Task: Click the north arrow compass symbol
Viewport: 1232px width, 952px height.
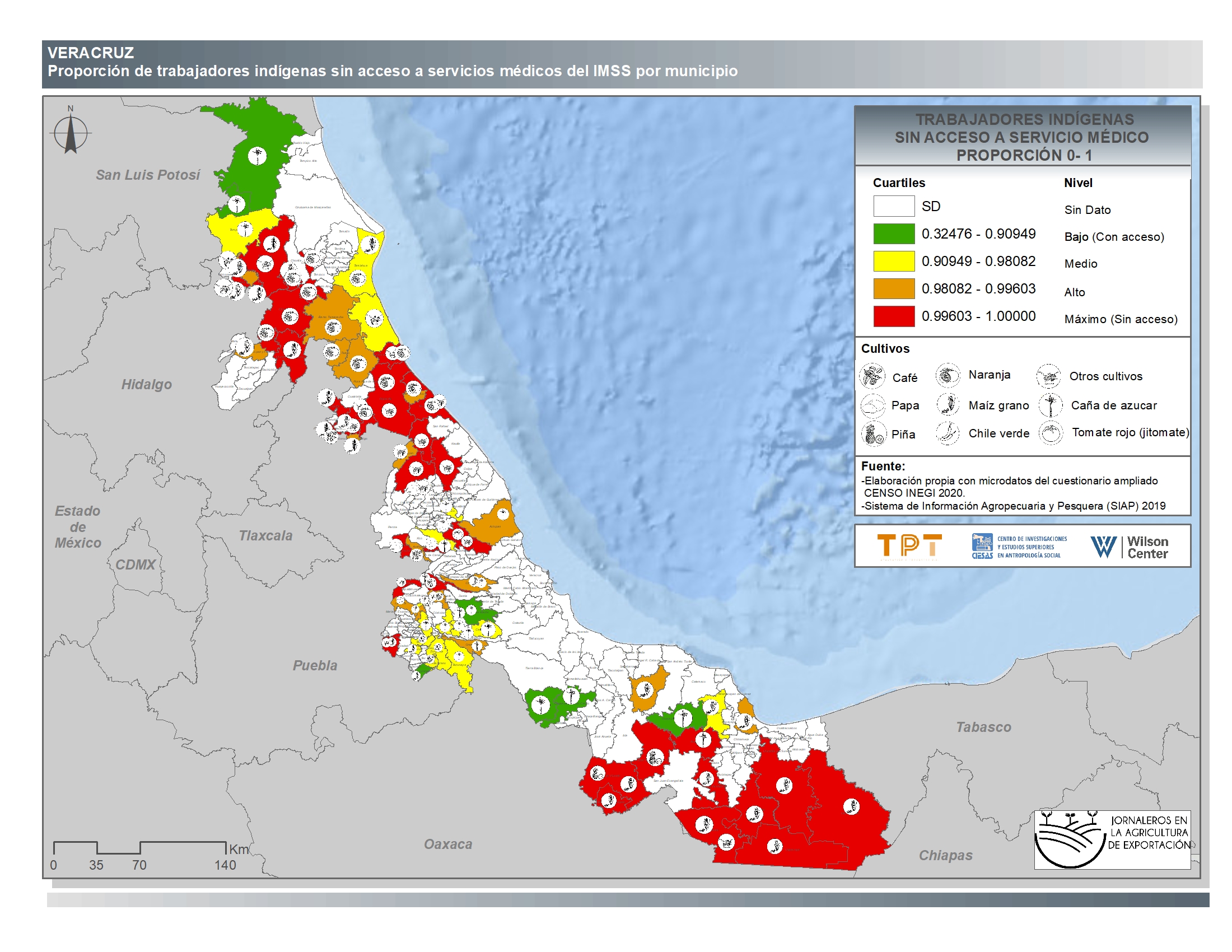Action: (71, 134)
